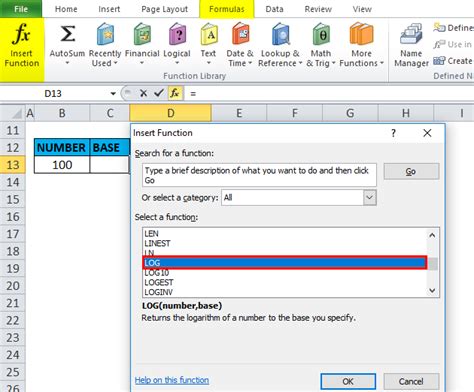The image size is (474, 392).
Task: Select the Formulas tab
Action: pyautogui.click(x=227, y=9)
